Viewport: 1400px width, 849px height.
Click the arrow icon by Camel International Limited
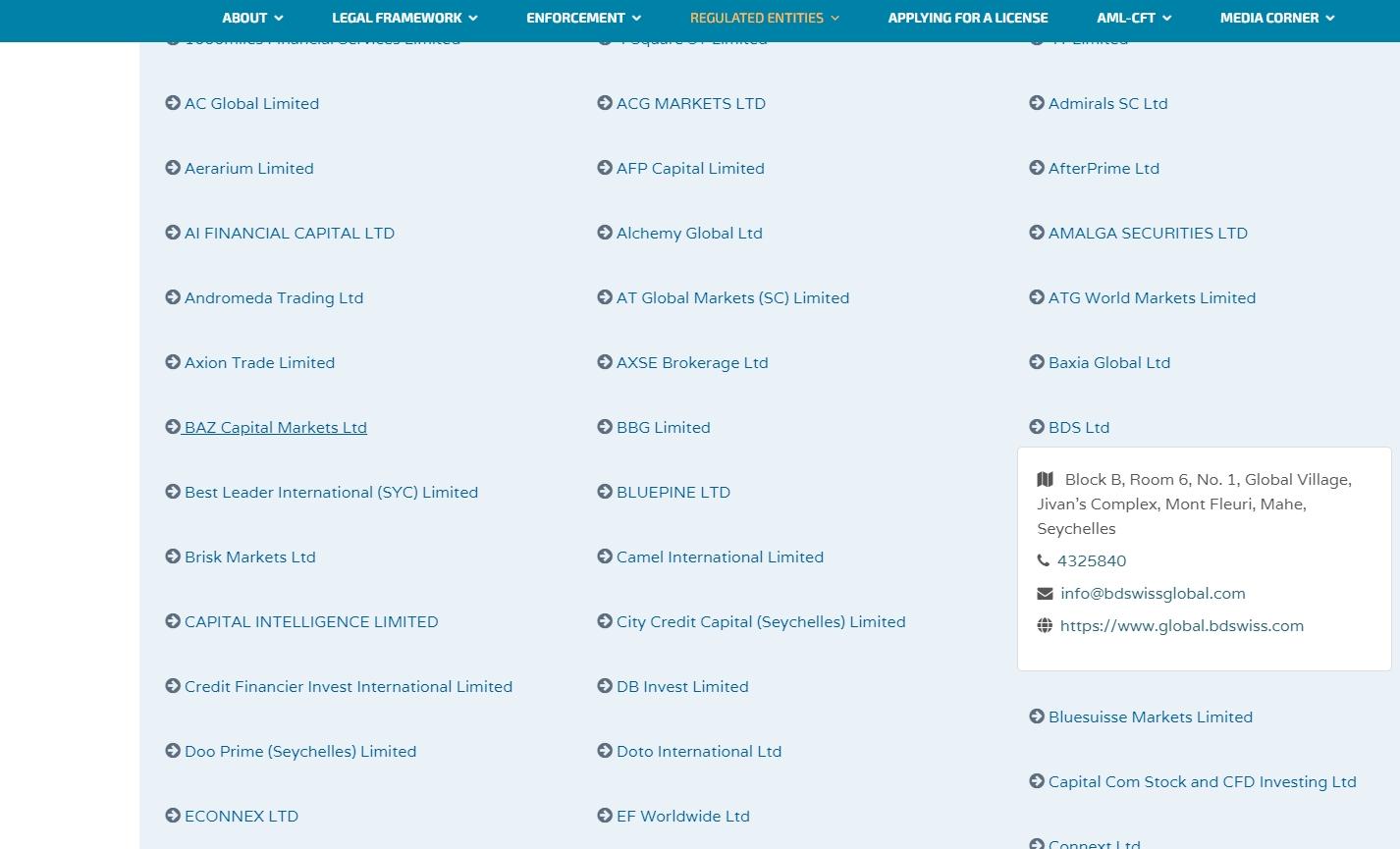pyautogui.click(x=605, y=557)
